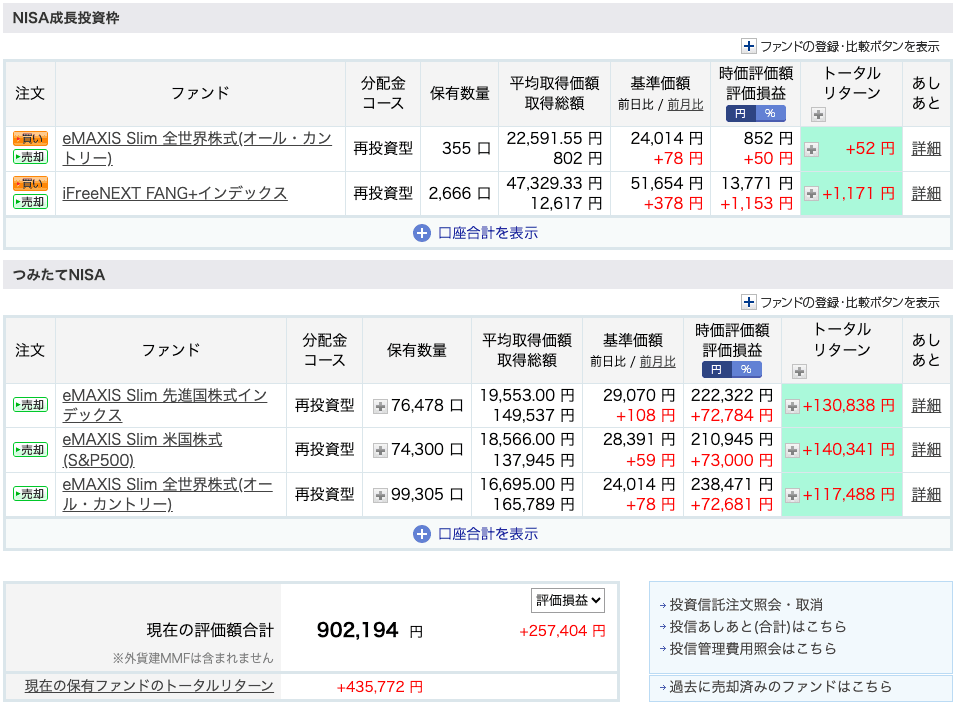The width and height of the screenshot is (957, 704).
Task: Show account total under NISA成長投資枠
Action: 477,233
